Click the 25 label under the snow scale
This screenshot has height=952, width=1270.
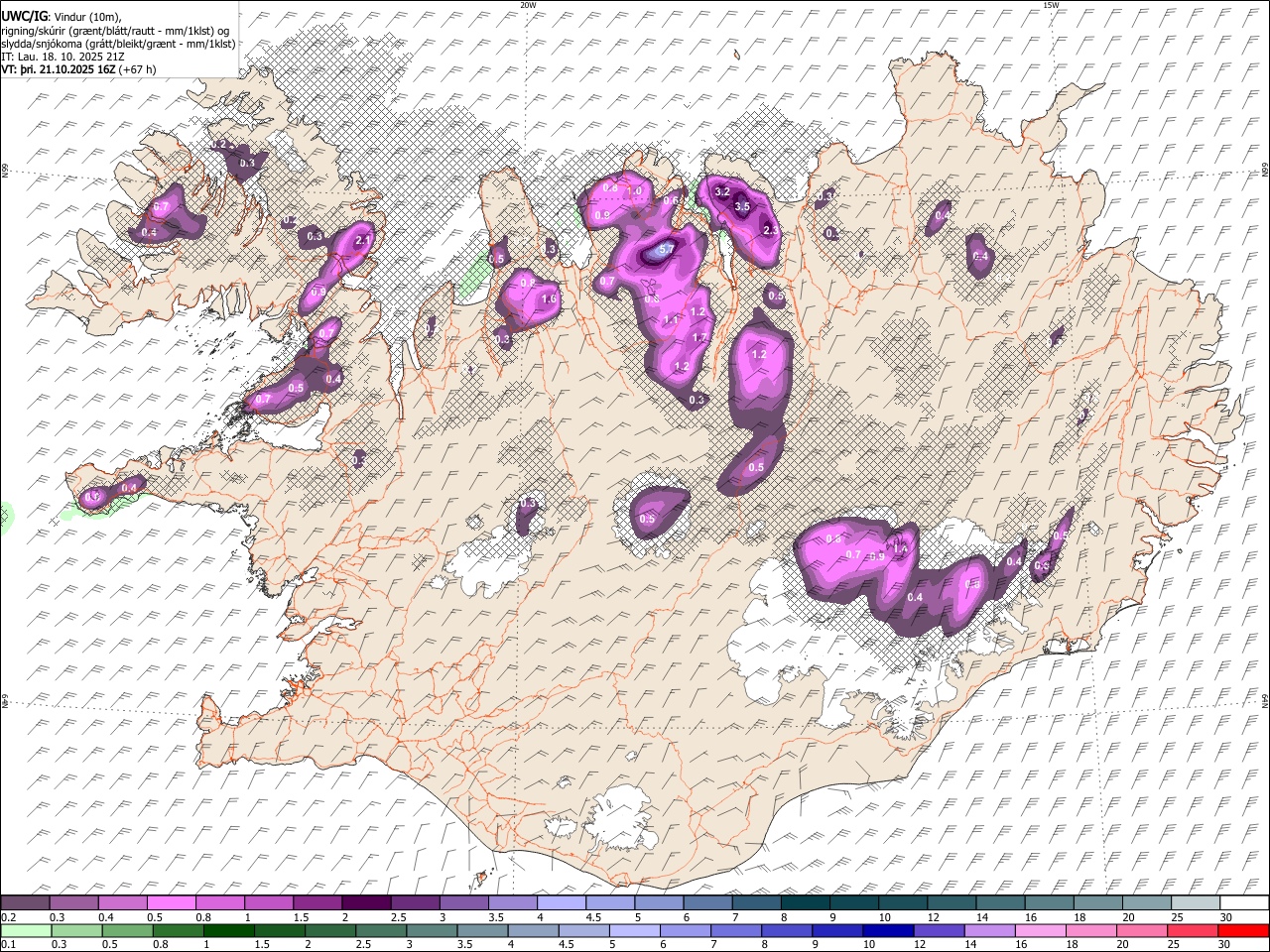pyautogui.click(x=1177, y=917)
